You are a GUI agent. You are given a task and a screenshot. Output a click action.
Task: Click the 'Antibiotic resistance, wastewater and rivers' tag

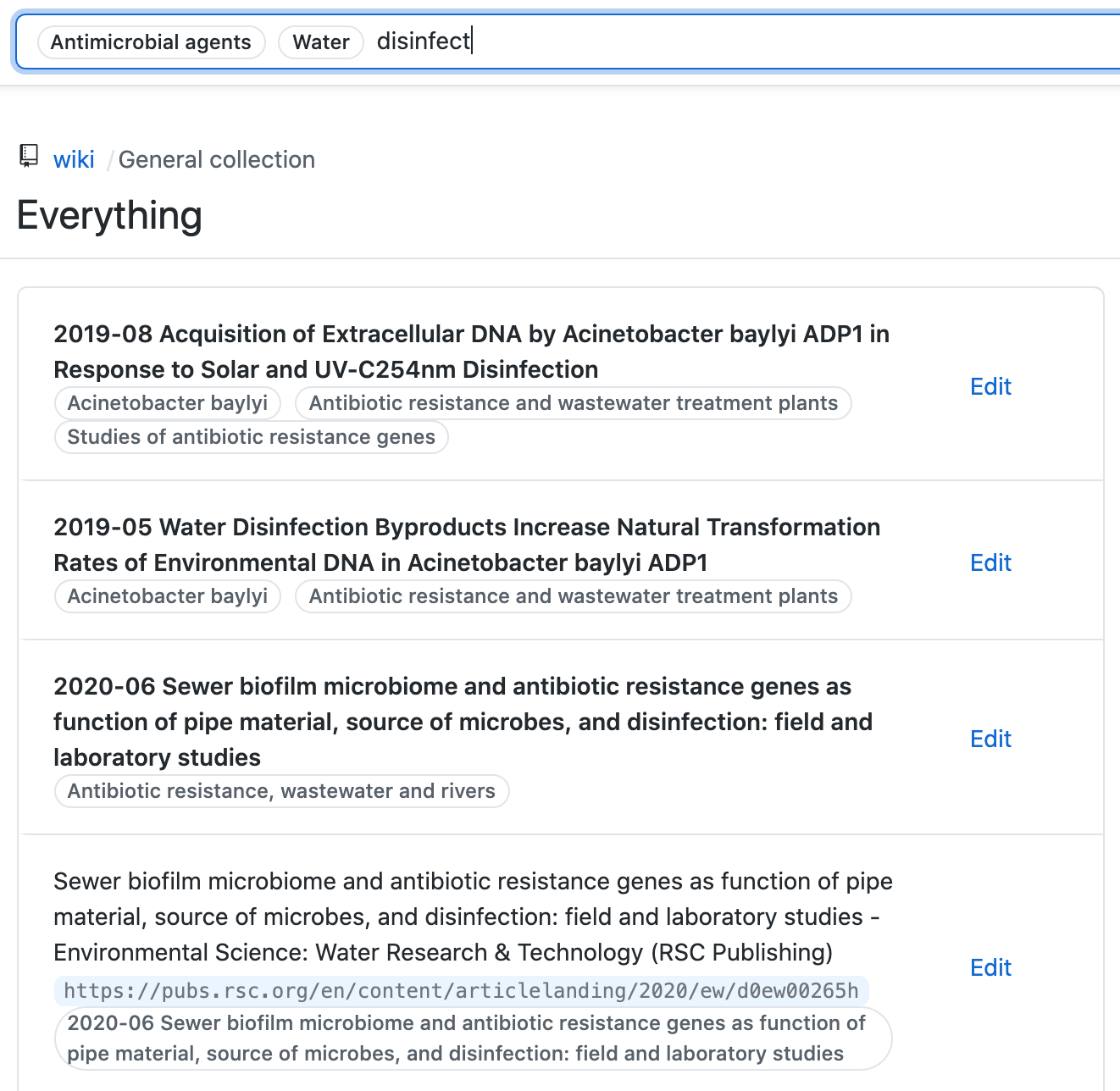click(282, 791)
